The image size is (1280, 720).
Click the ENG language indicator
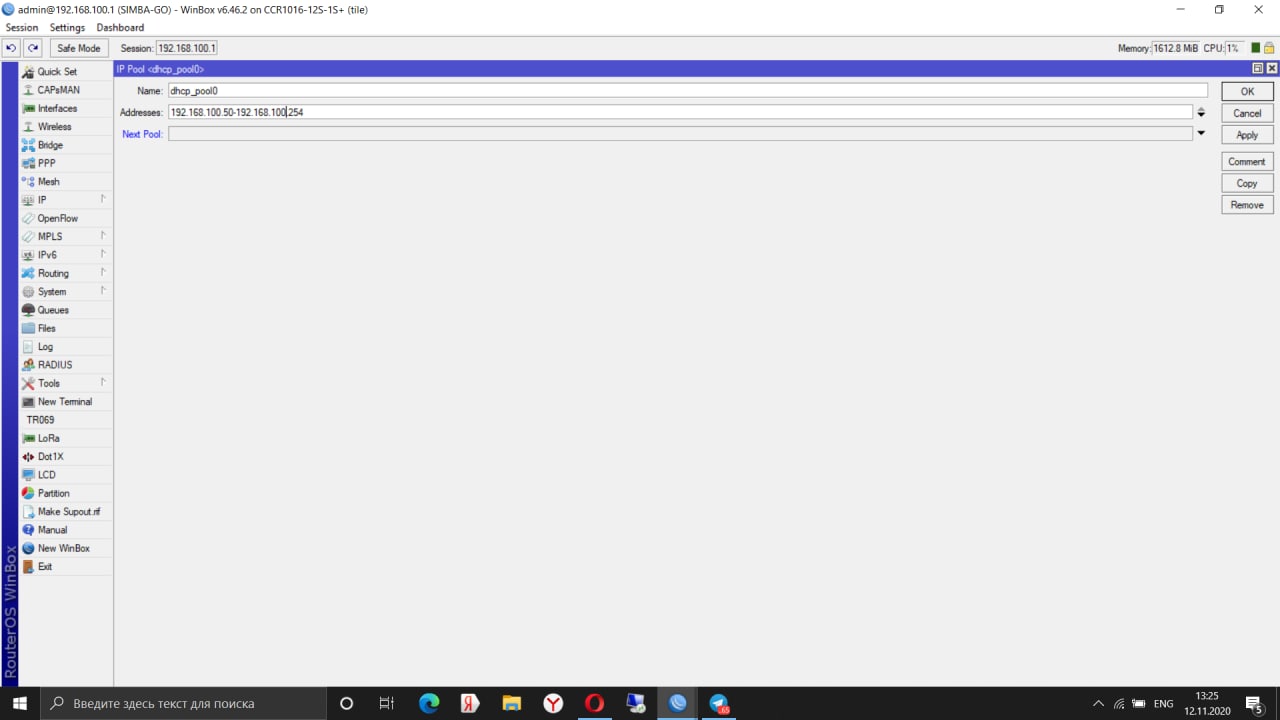[x=1163, y=703]
